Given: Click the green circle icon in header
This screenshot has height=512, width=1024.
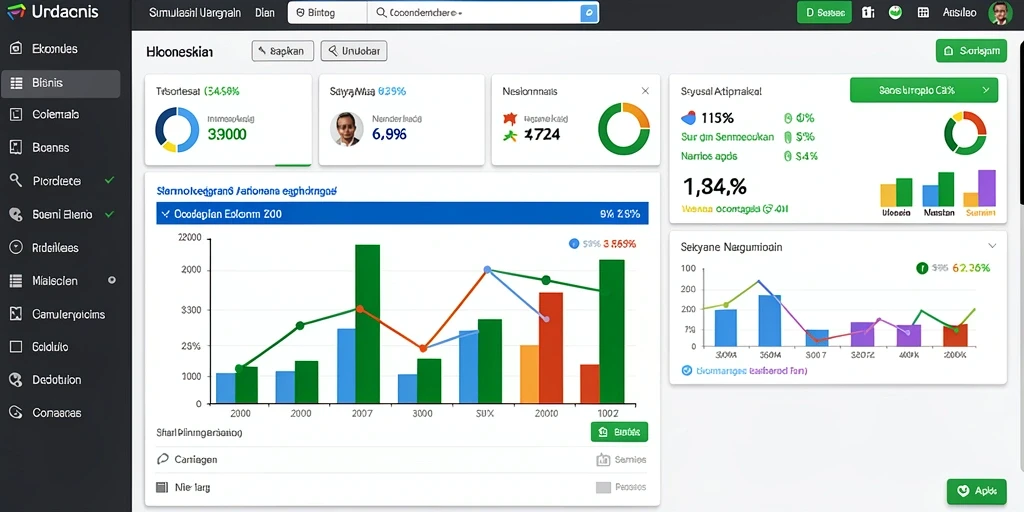Looking at the screenshot, I should point(895,12).
